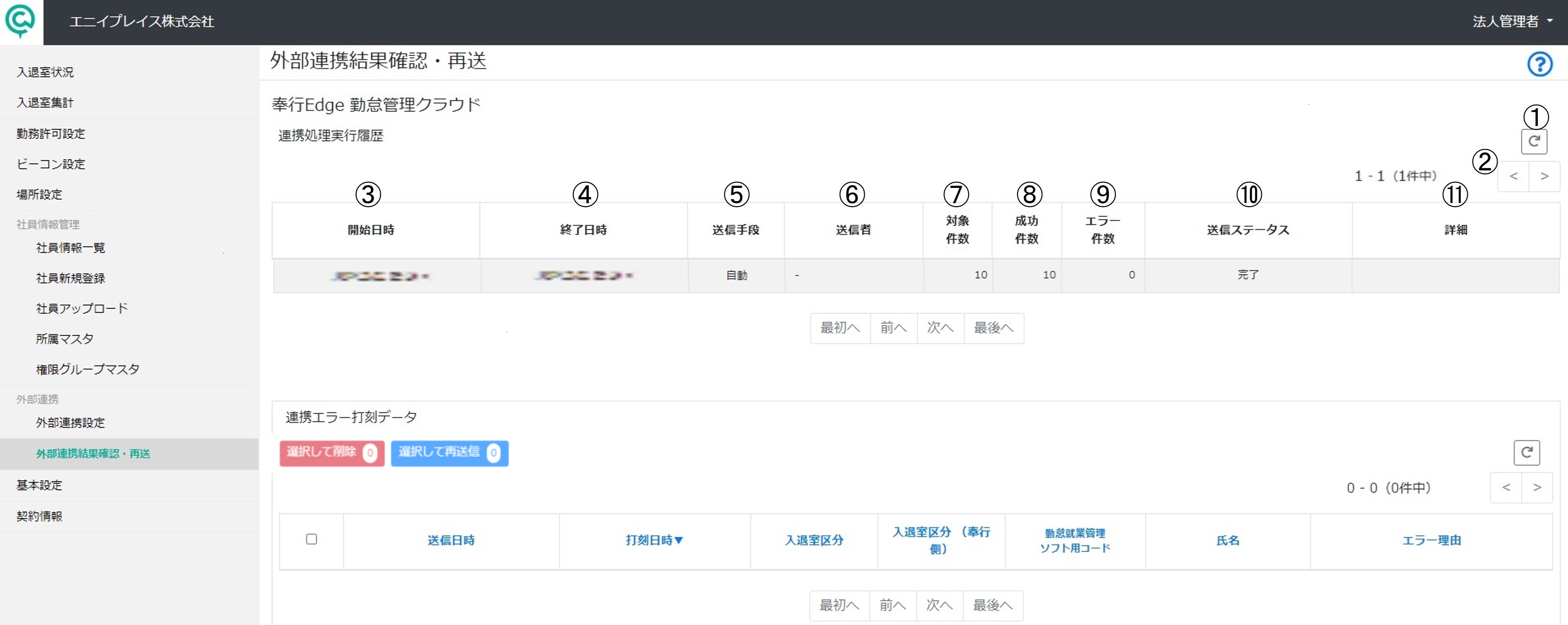Click 最初へ under execution history
This screenshot has height=625, width=1568.
[840, 329]
